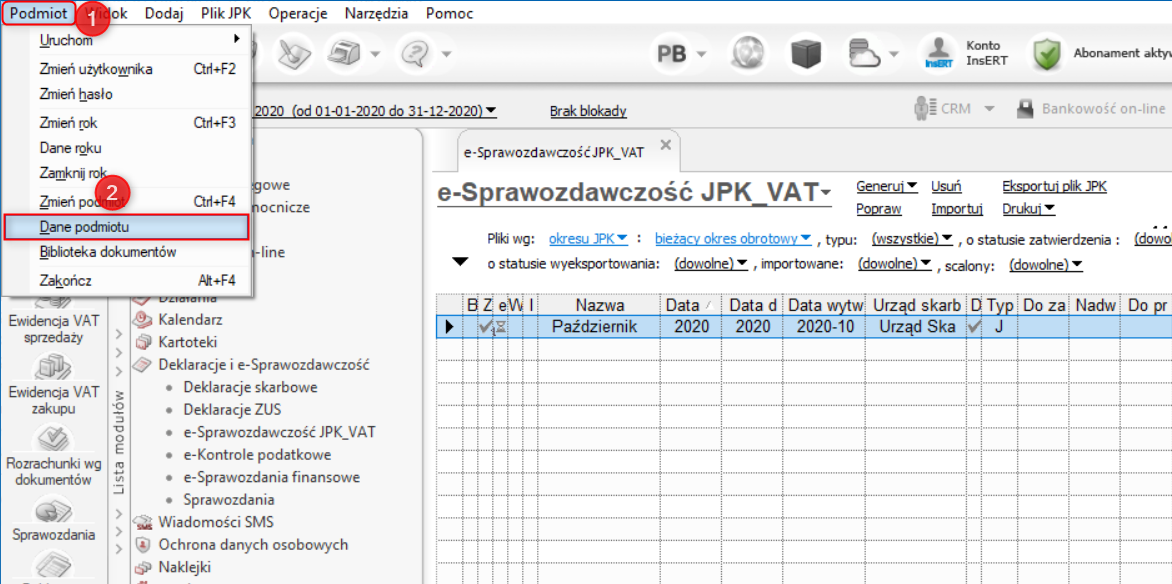Choose Biblioteka dokumentów menu entry
The image size is (1172, 584).
click(x=126, y=253)
